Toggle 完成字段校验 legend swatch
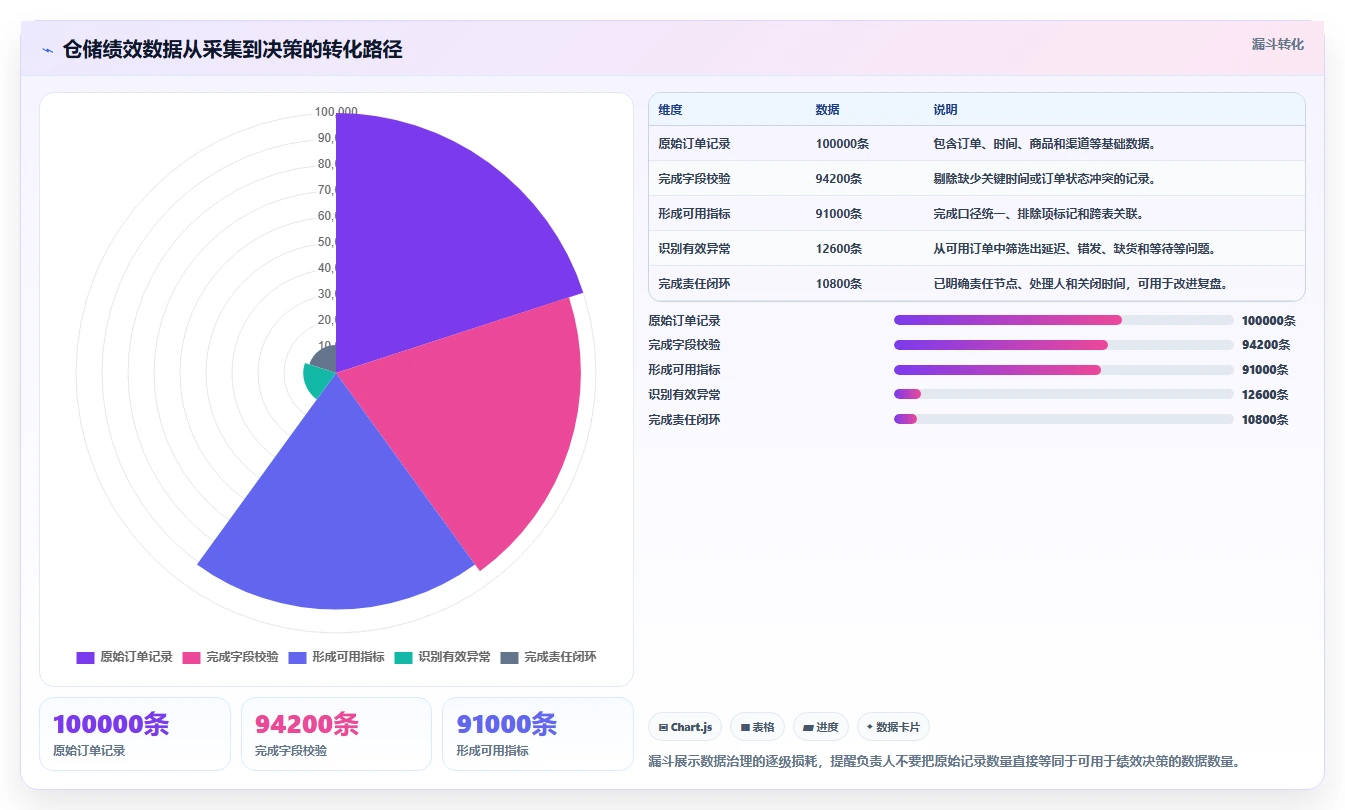This screenshot has height=810, width=1345. [191, 657]
